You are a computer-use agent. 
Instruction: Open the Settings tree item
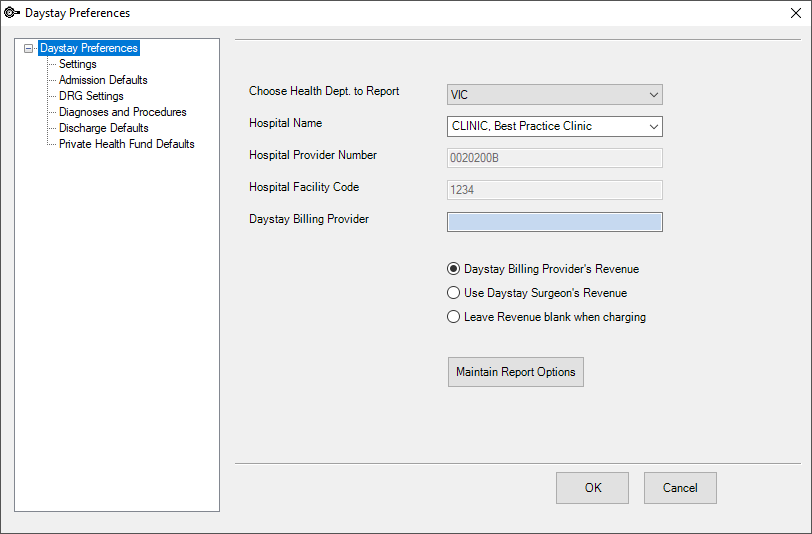pos(78,64)
